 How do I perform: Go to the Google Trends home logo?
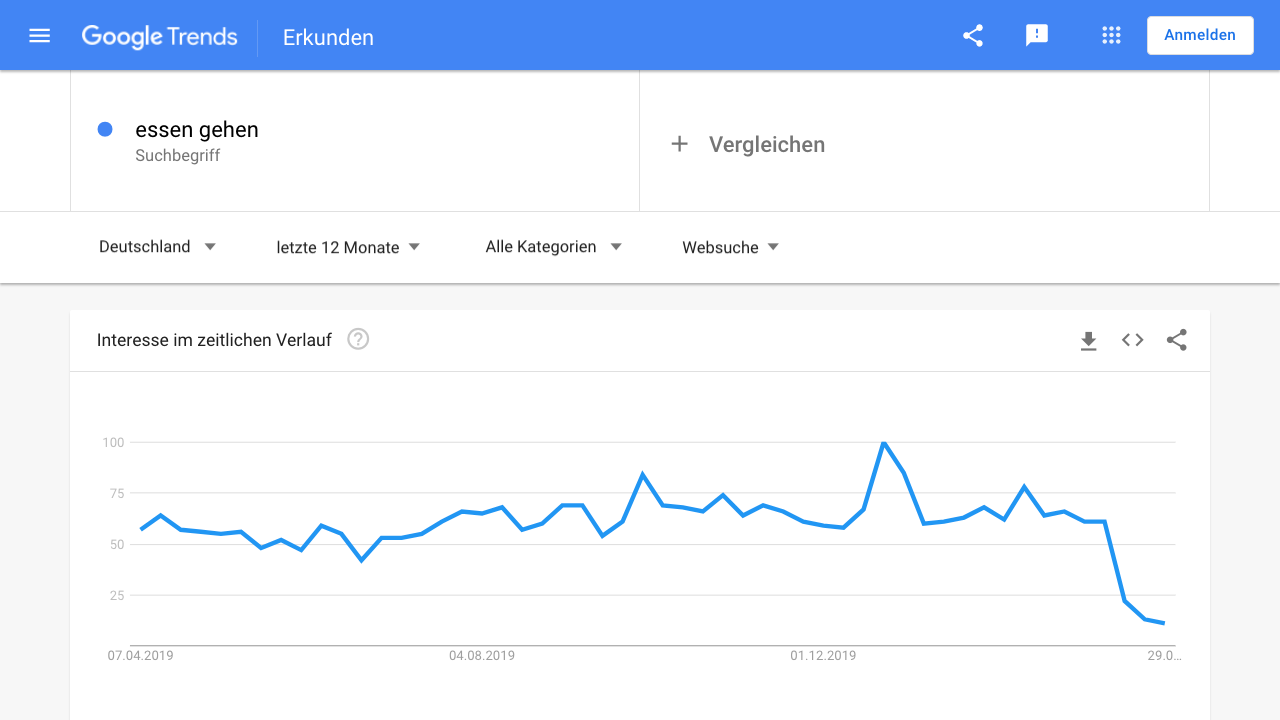(160, 37)
